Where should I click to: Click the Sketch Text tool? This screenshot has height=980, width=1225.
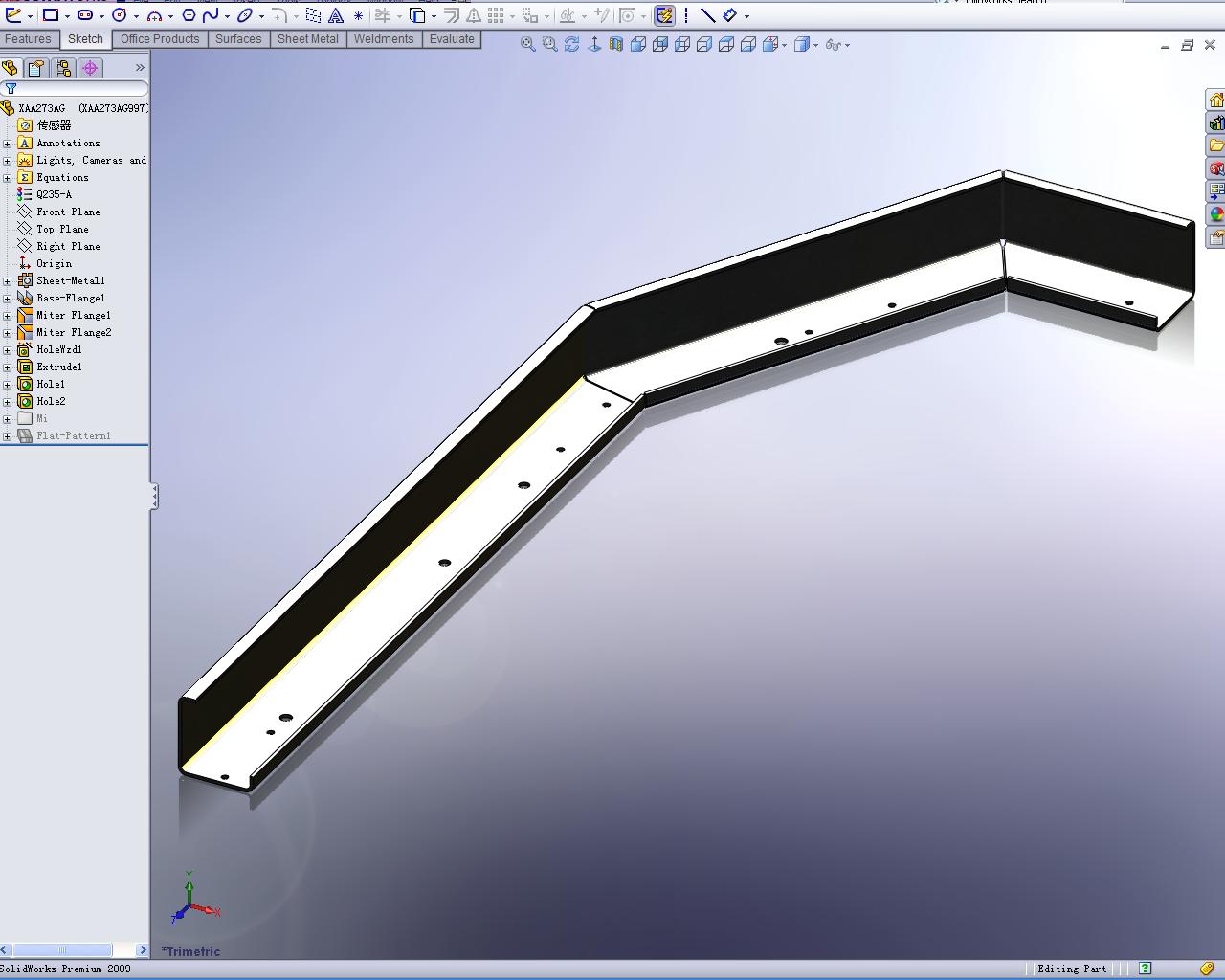[x=336, y=15]
